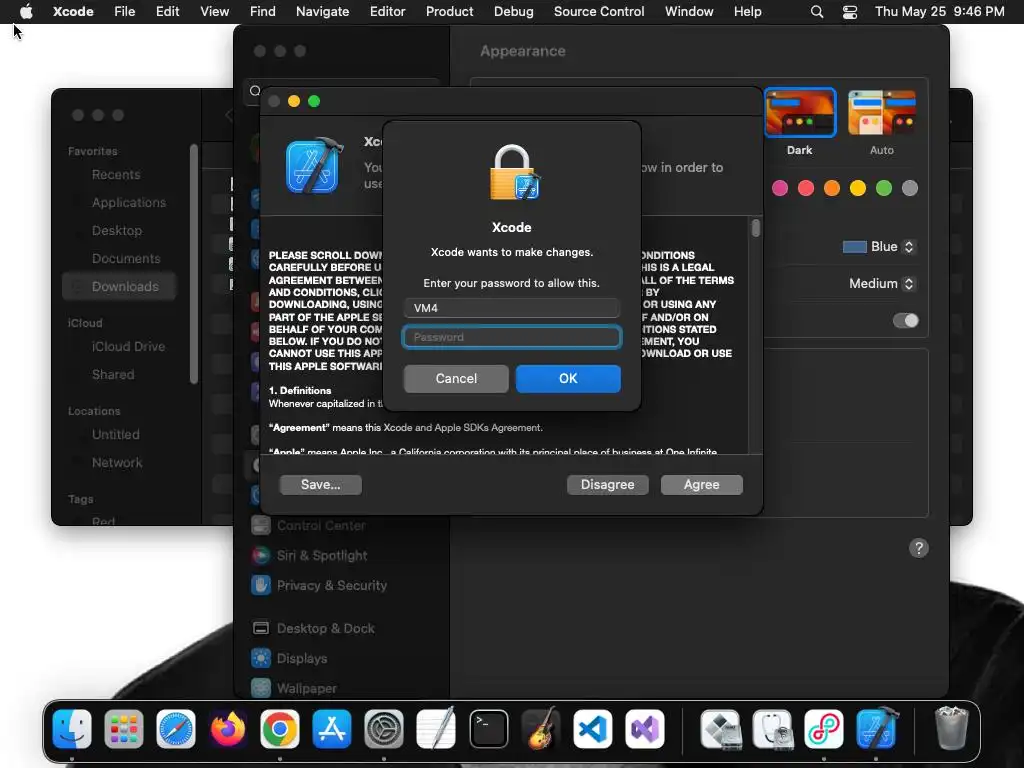Select the yellow accent color
The height and width of the screenshot is (768, 1024).
coord(857,189)
